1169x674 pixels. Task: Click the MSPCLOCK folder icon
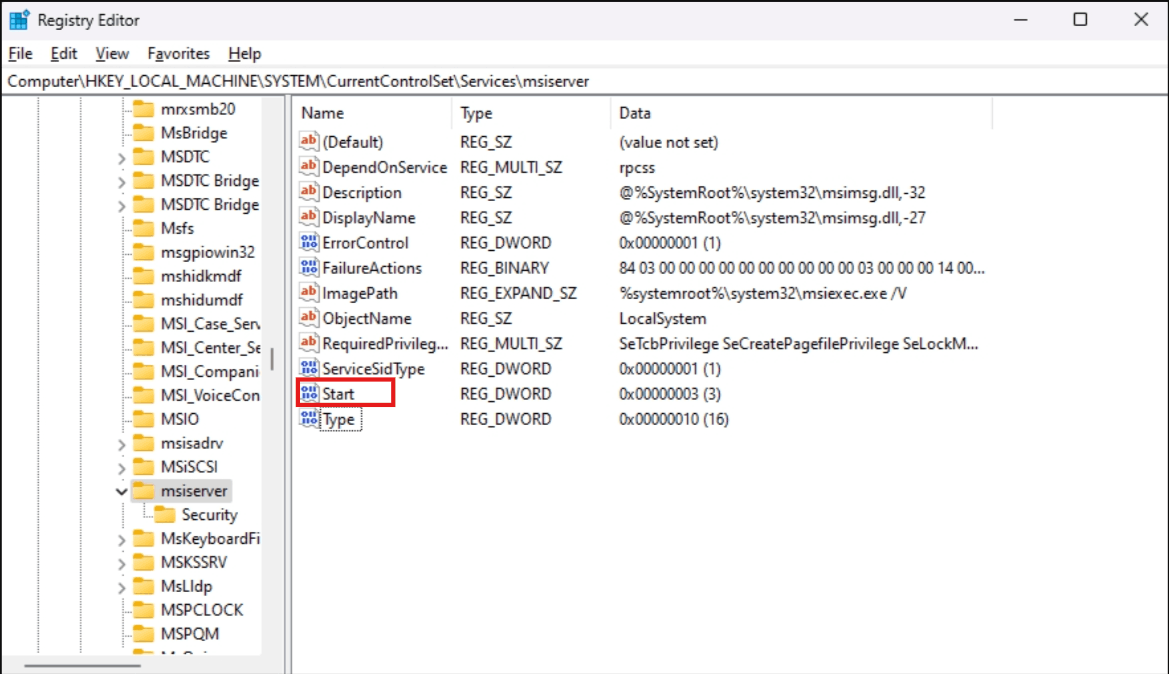click(143, 610)
